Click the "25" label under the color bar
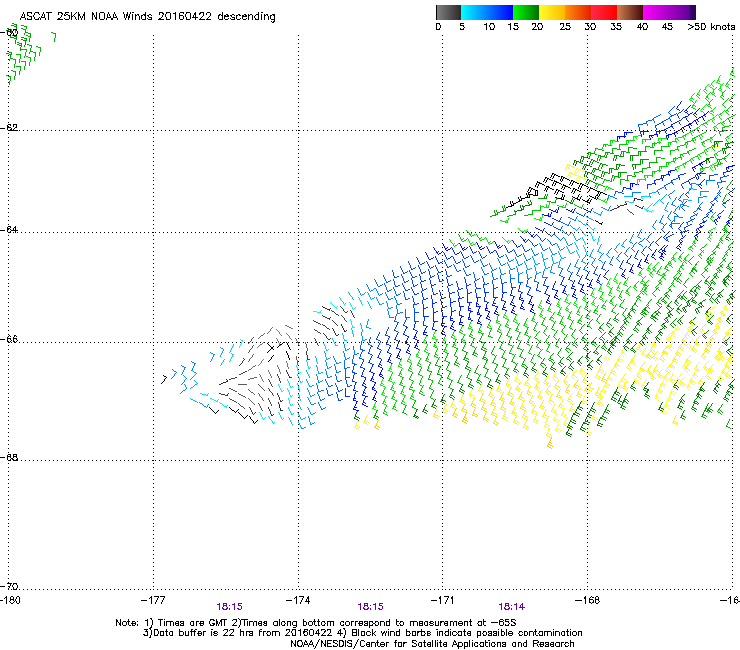Viewport: 740px width, 650px height. (565, 27)
